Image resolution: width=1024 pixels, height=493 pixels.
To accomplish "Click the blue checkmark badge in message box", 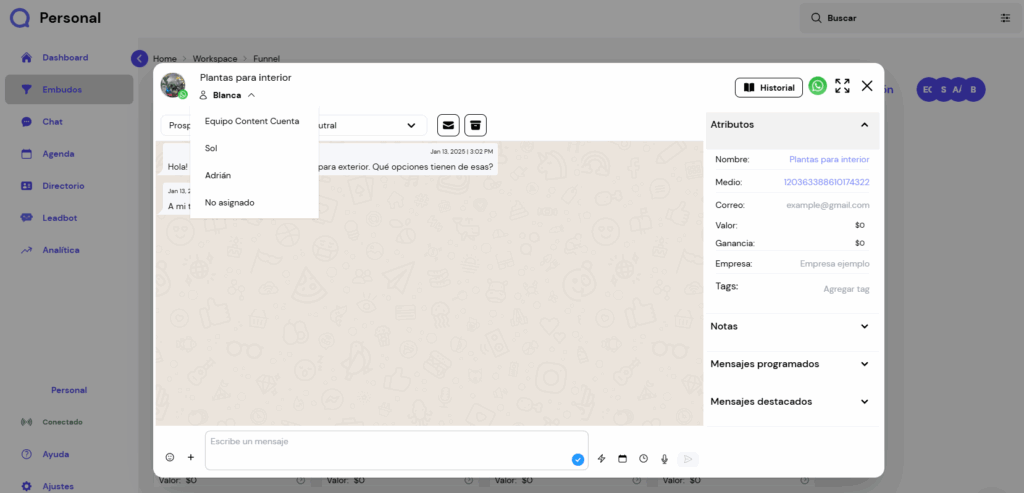I will [577, 460].
